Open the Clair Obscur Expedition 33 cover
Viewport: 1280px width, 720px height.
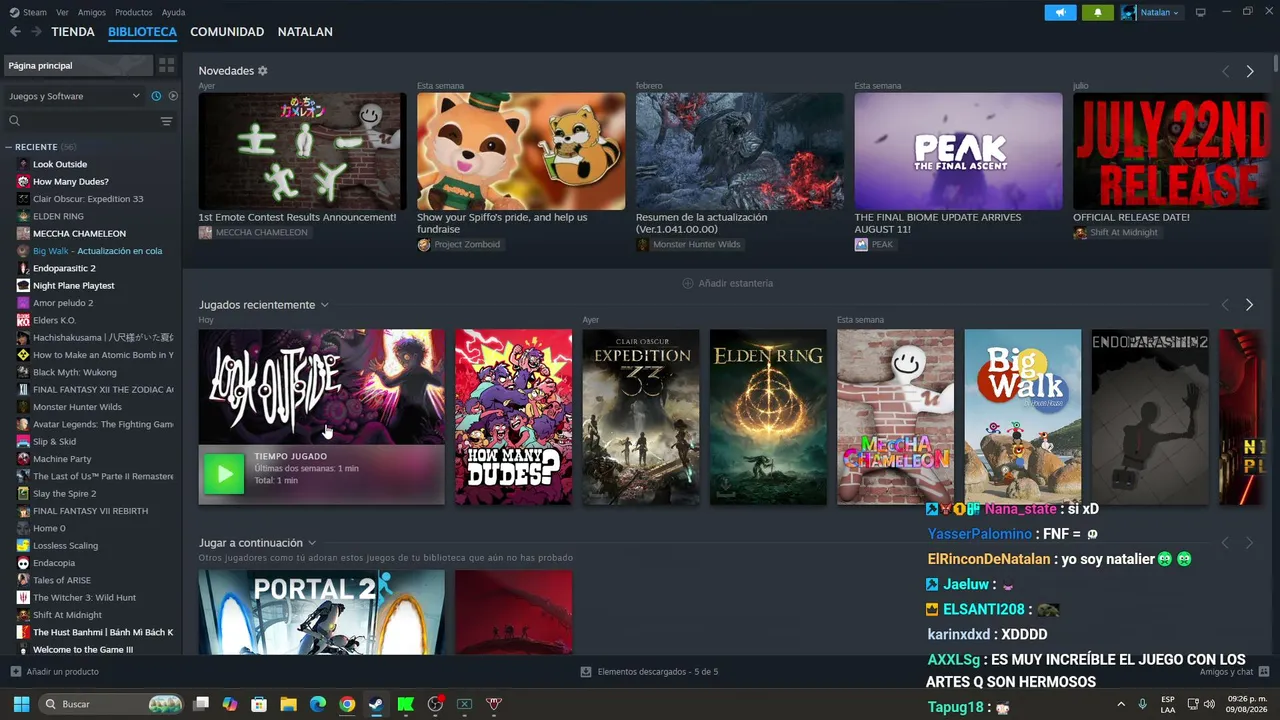tap(641, 417)
